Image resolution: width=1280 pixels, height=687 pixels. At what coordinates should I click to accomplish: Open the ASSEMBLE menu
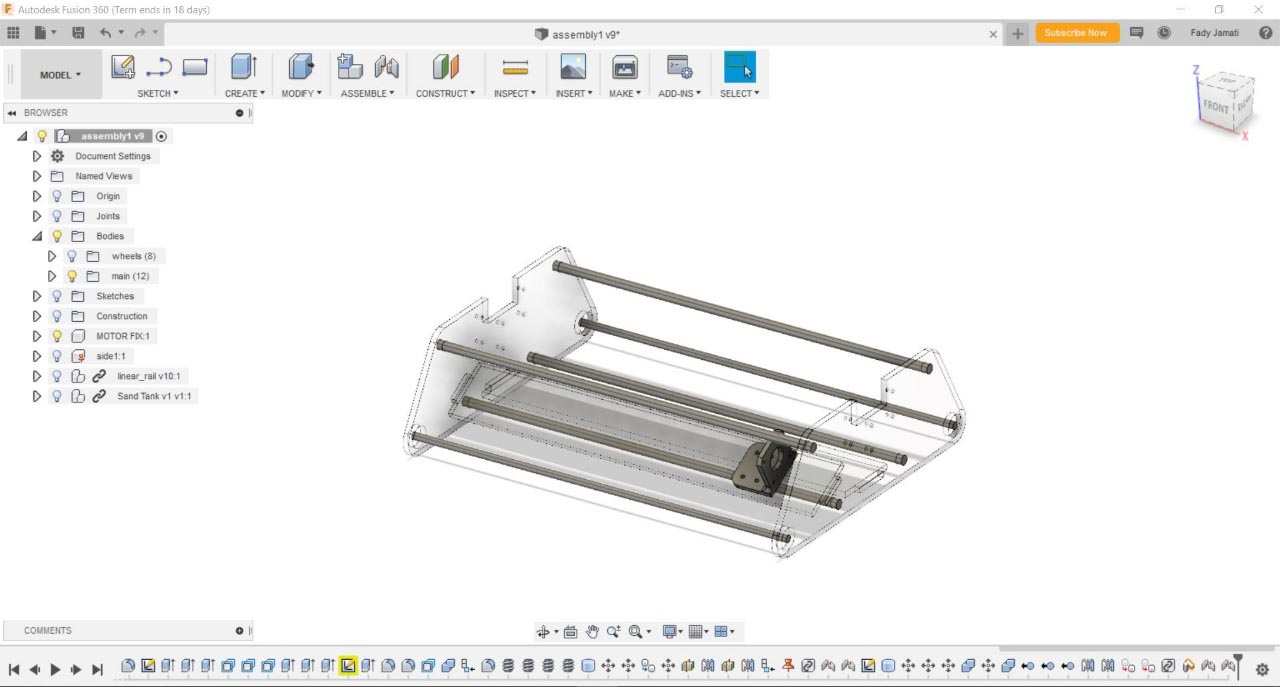(368, 93)
